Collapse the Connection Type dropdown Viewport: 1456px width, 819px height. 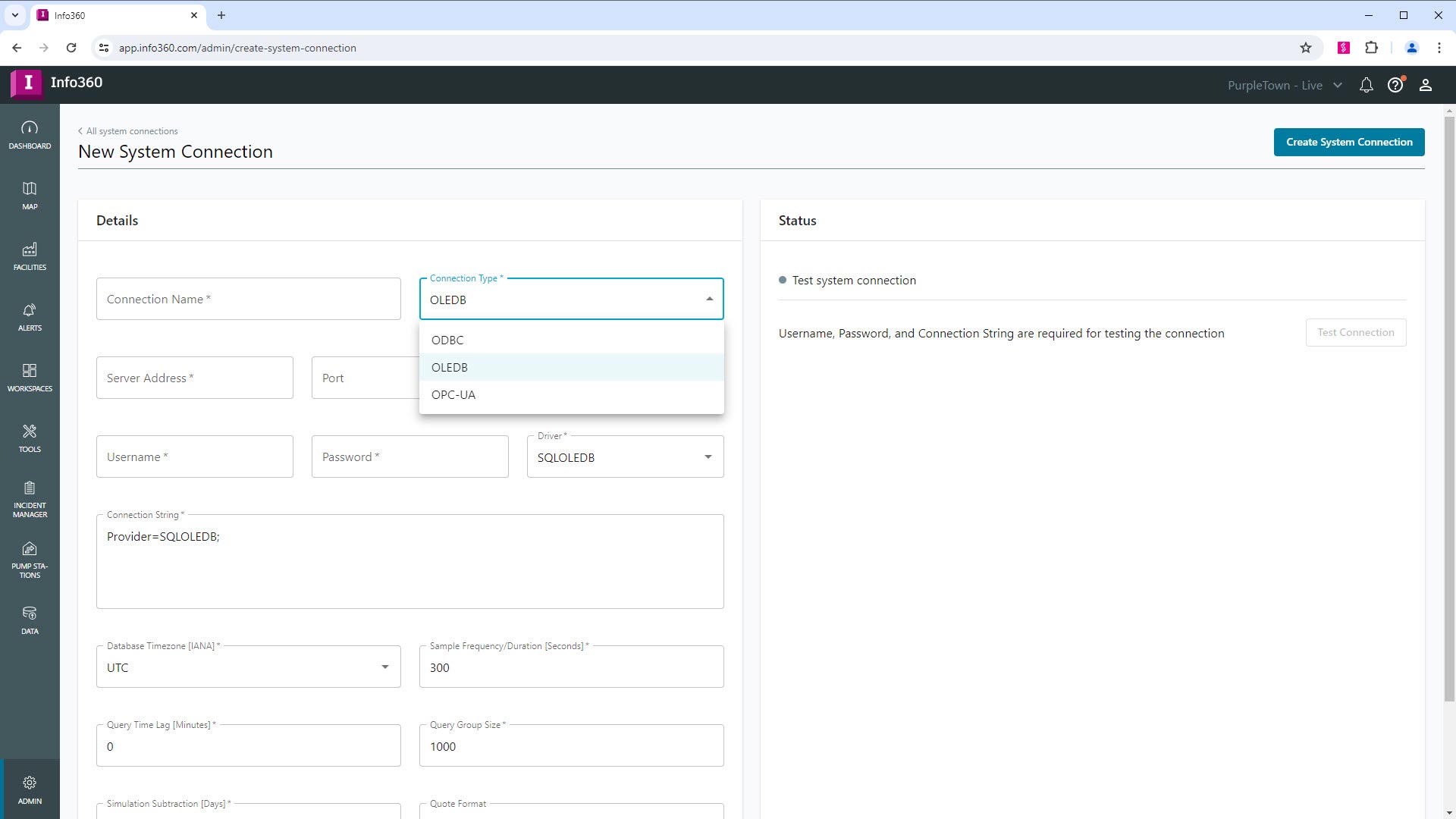(709, 300)
